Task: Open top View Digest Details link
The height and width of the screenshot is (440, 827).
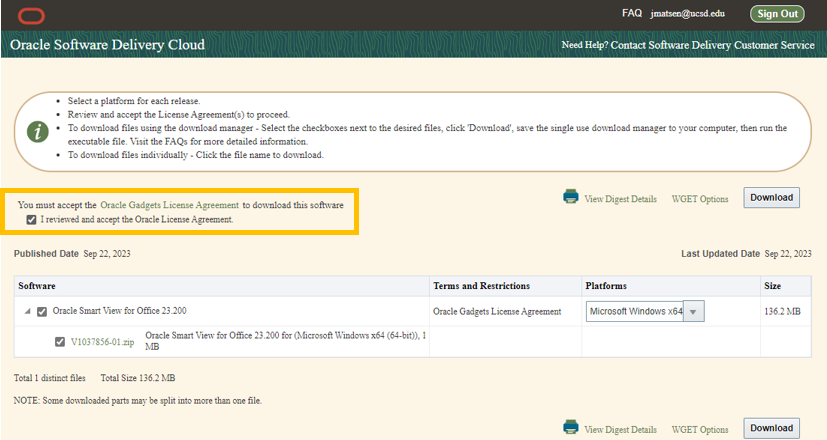Action: (x=620, y=199)
